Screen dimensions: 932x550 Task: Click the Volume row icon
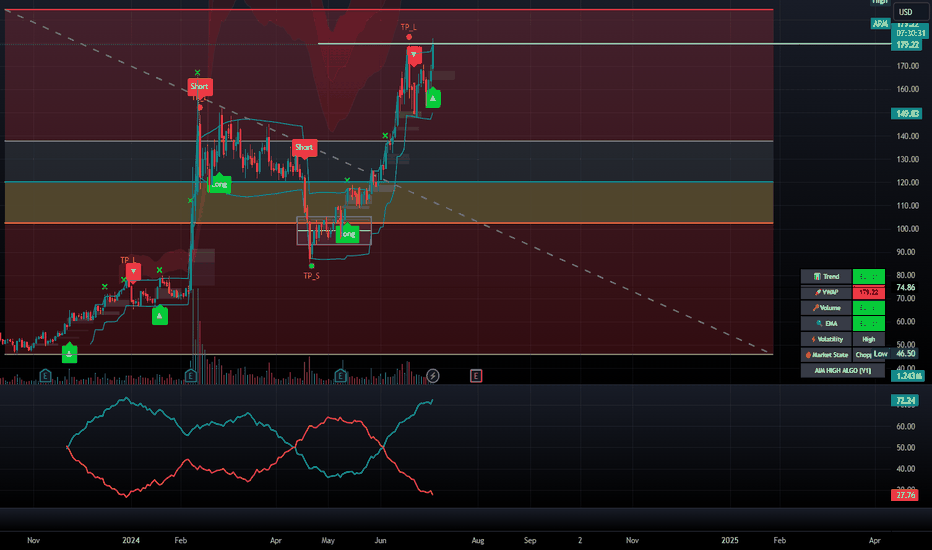click(x=816, y=308)
